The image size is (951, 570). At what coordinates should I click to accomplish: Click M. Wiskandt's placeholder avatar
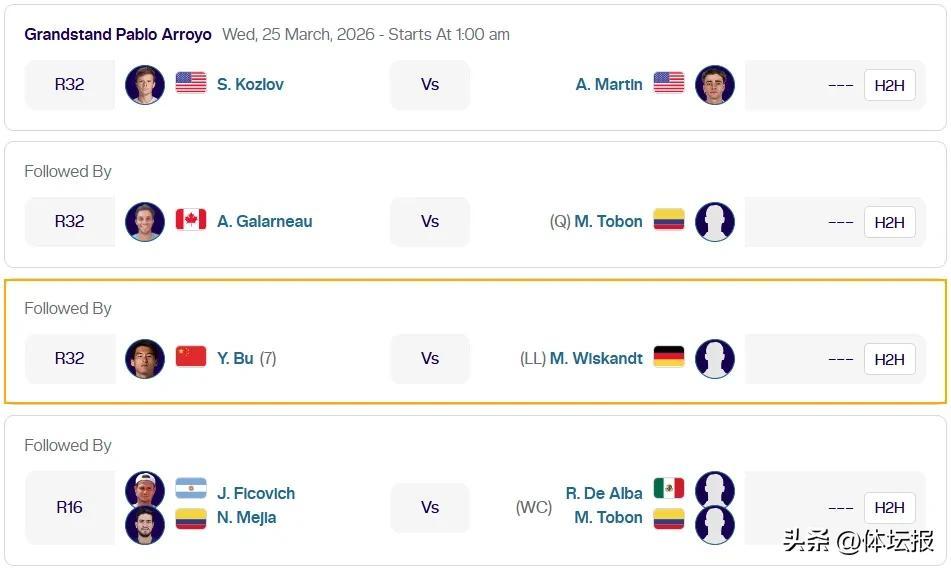click(715, 359)
